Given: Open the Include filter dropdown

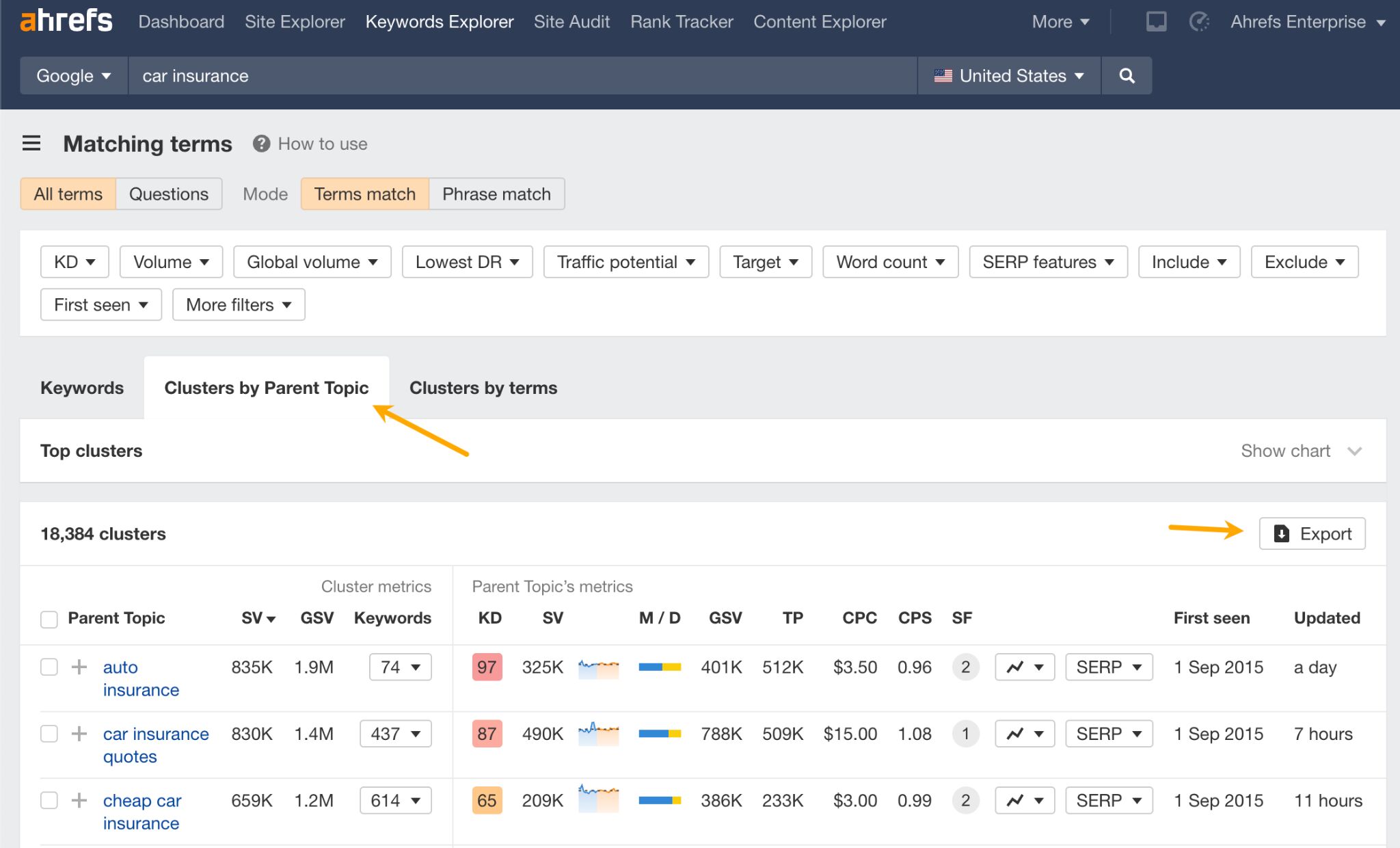Looking at the screenshot, I should click(x=1189, y=262).
